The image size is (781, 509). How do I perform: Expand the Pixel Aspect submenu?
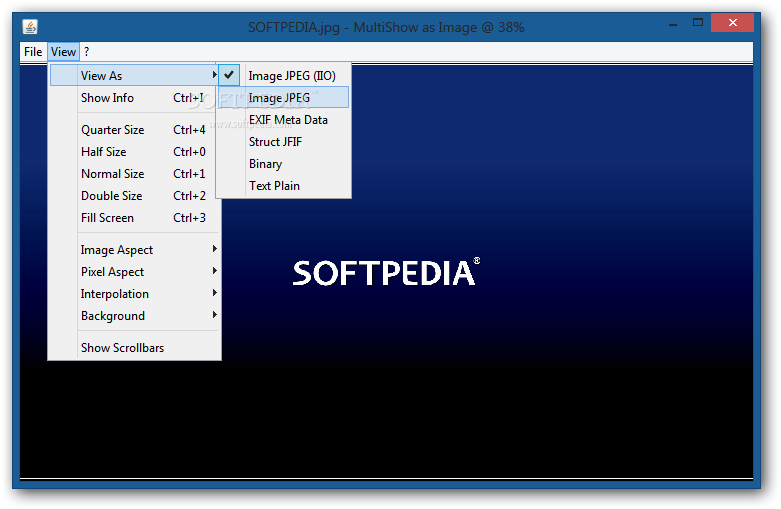(134, 271)
